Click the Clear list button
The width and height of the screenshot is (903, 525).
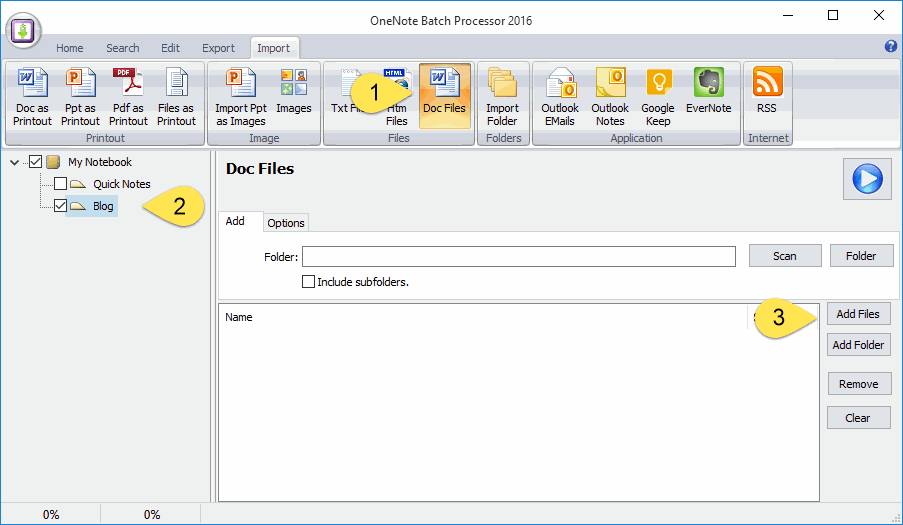click(858, 418)
